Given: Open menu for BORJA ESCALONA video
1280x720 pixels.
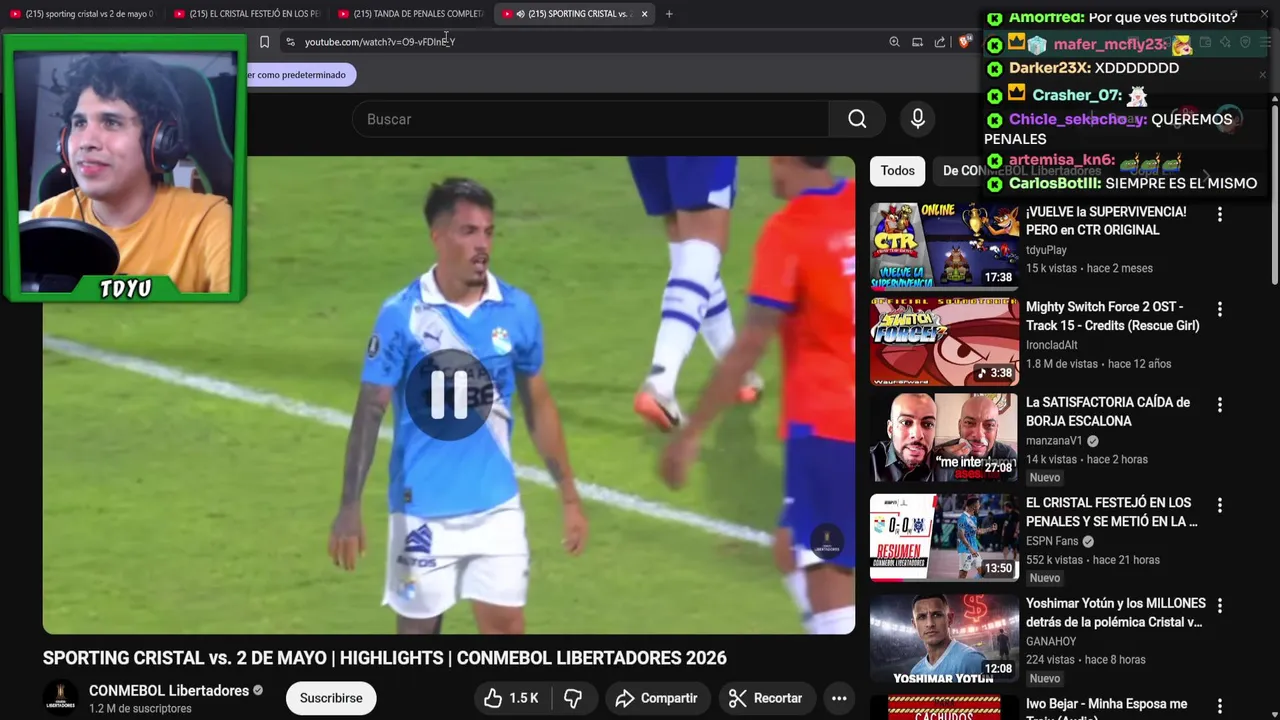Looking at the screenshot, I should [1219, 405].
